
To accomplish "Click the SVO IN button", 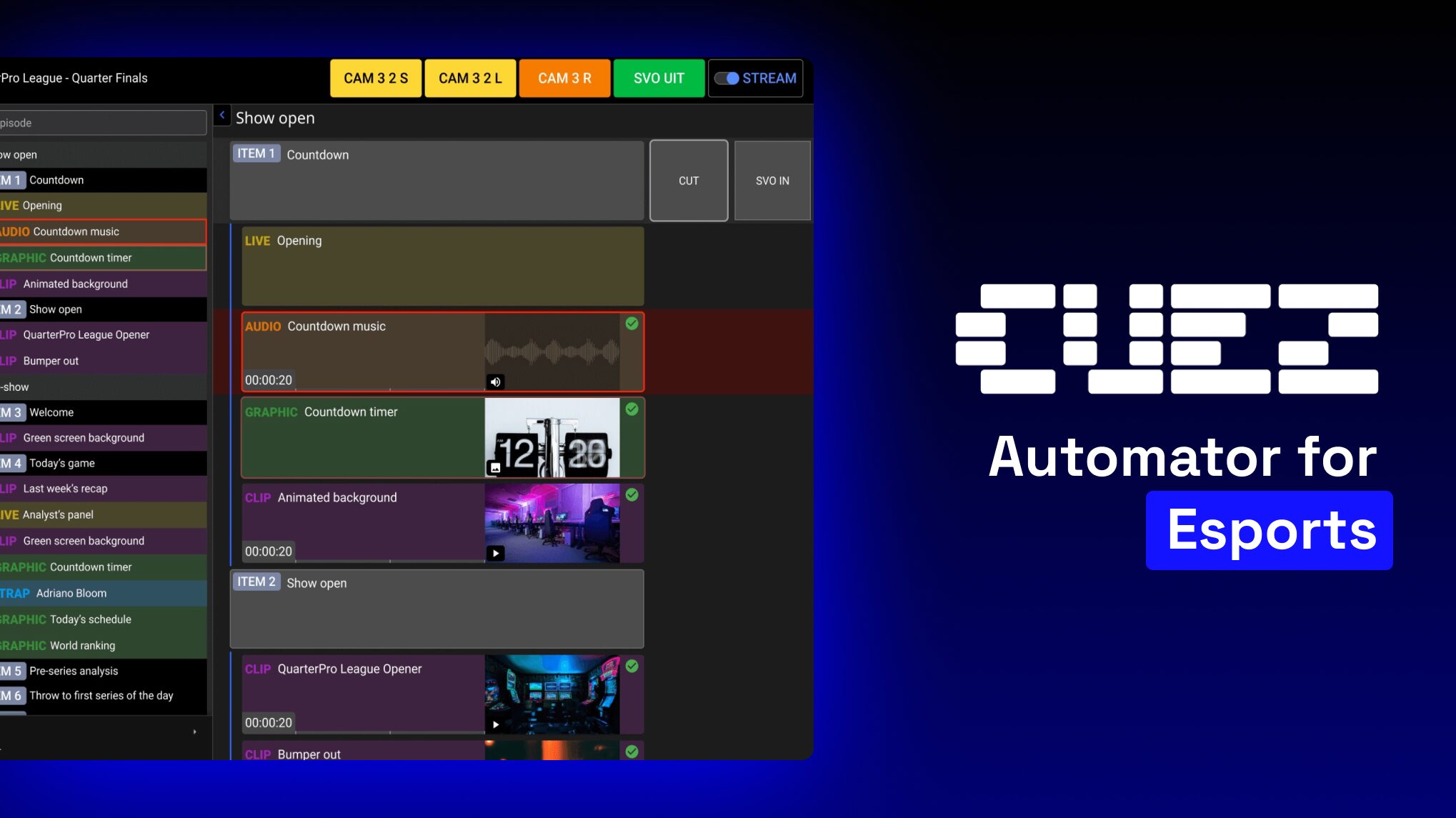I will pyautogui.click(x=772, y=181).
